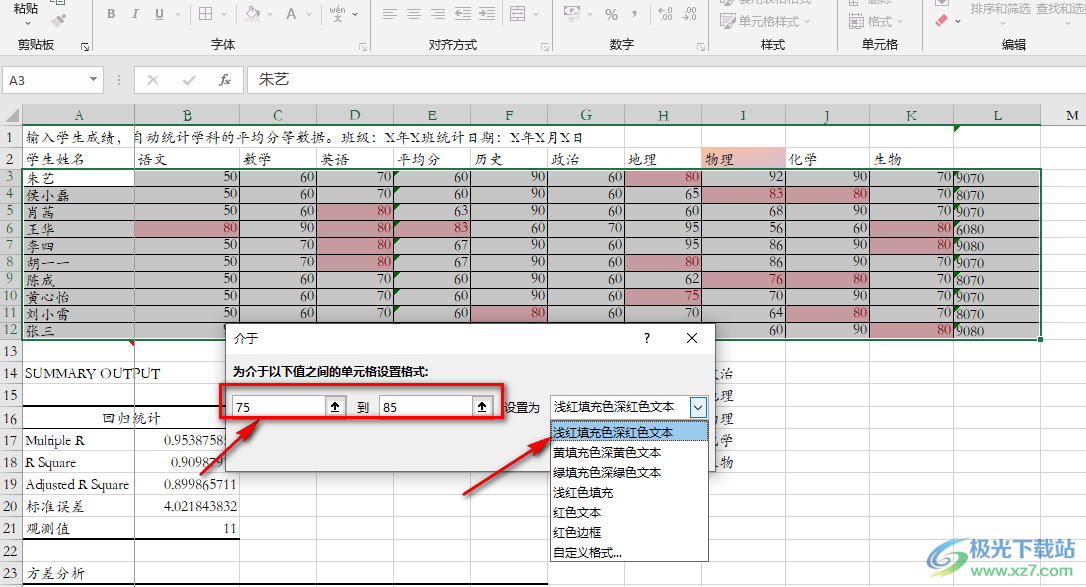Choose 绿填充色深绿色文本 option

click(629, 473)
